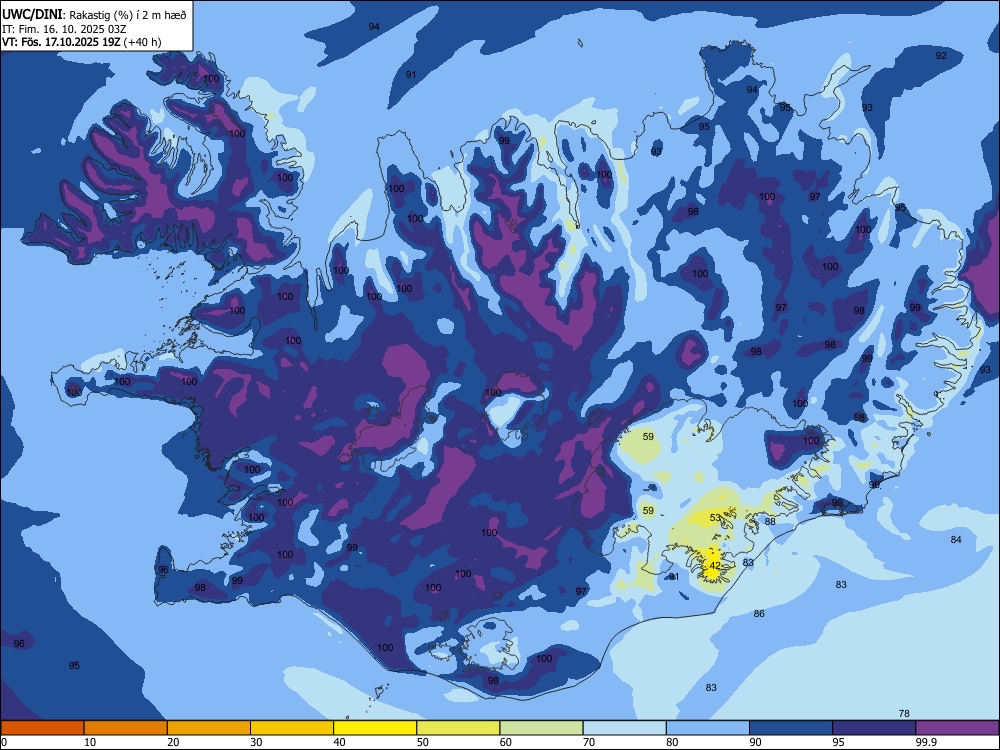Viewport: 1000px width, 750px height.
Task: Select the 50–60 pale yellow legend swatch
Action: tap(458, 728)
